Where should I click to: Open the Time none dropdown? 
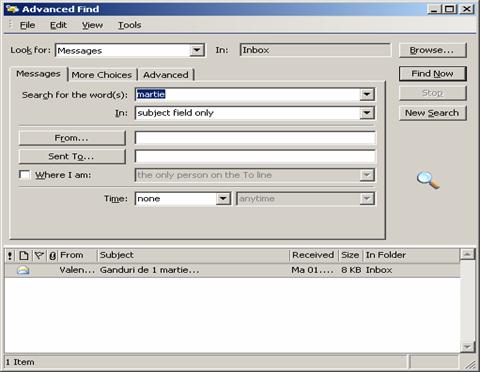pyautogui.click(x=223, y=199)
